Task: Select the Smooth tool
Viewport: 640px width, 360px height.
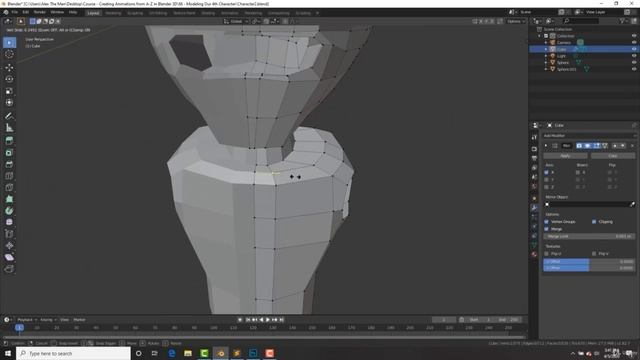Action: [9, 222]
